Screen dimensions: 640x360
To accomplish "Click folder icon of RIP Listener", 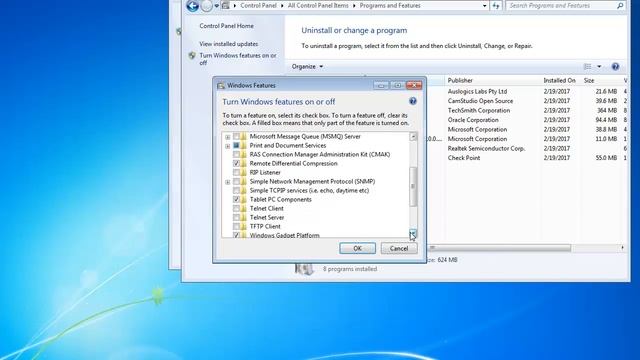I will (x=244, y=173).
